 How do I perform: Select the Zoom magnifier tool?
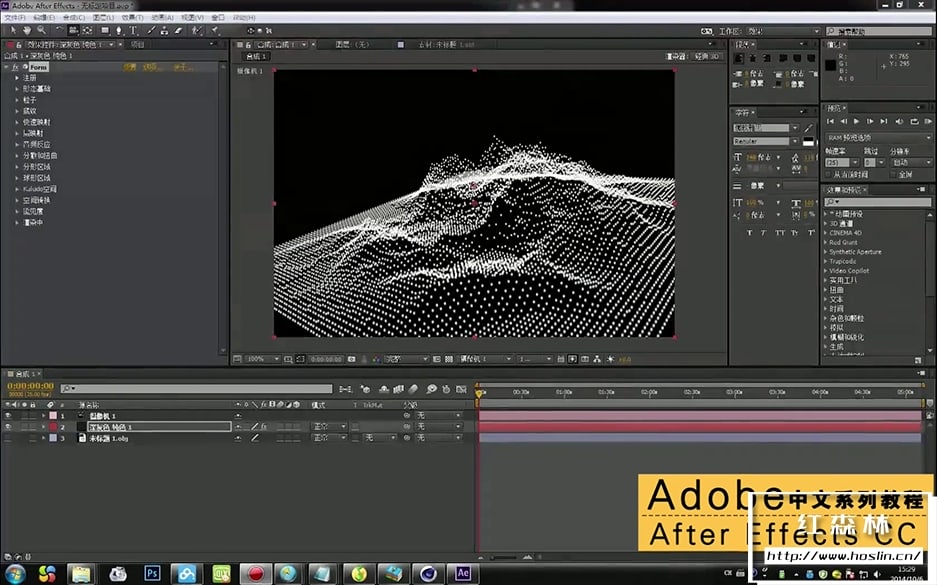pyautogui.click(x=41, y=30)
